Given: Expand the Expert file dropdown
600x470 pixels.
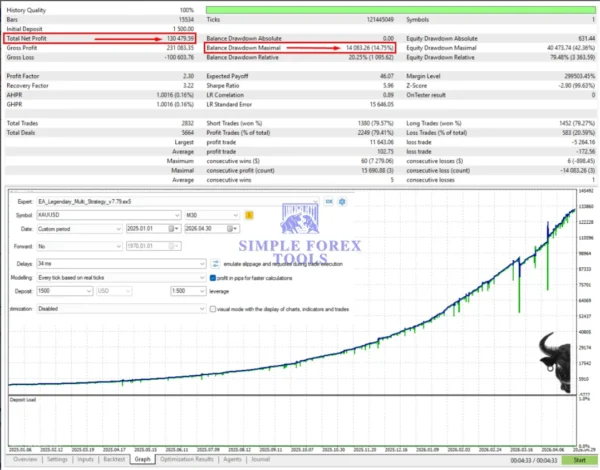Looking at the screenshot, I should 315,202.
